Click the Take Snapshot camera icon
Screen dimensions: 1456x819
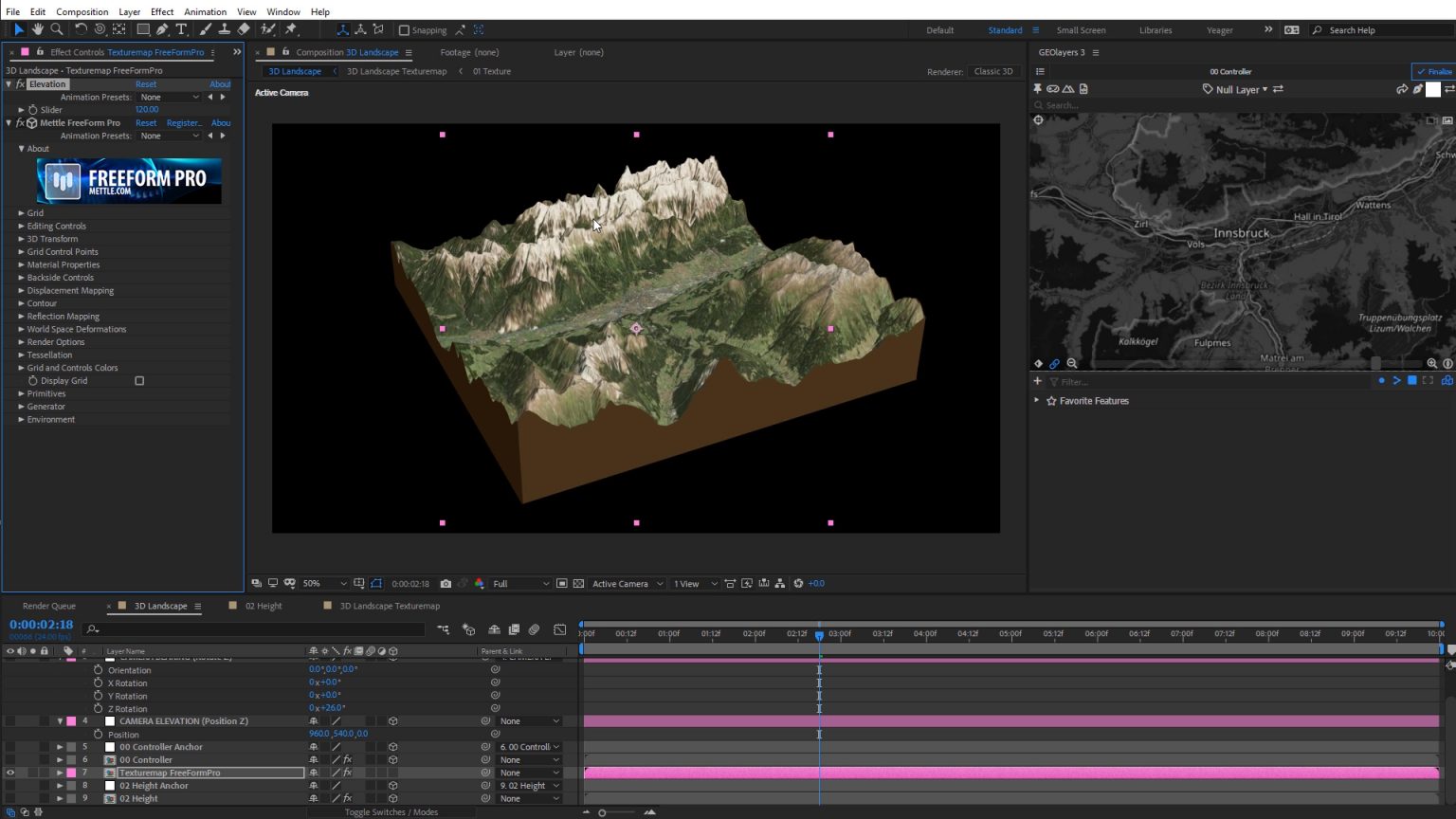(x=446, y=583)
